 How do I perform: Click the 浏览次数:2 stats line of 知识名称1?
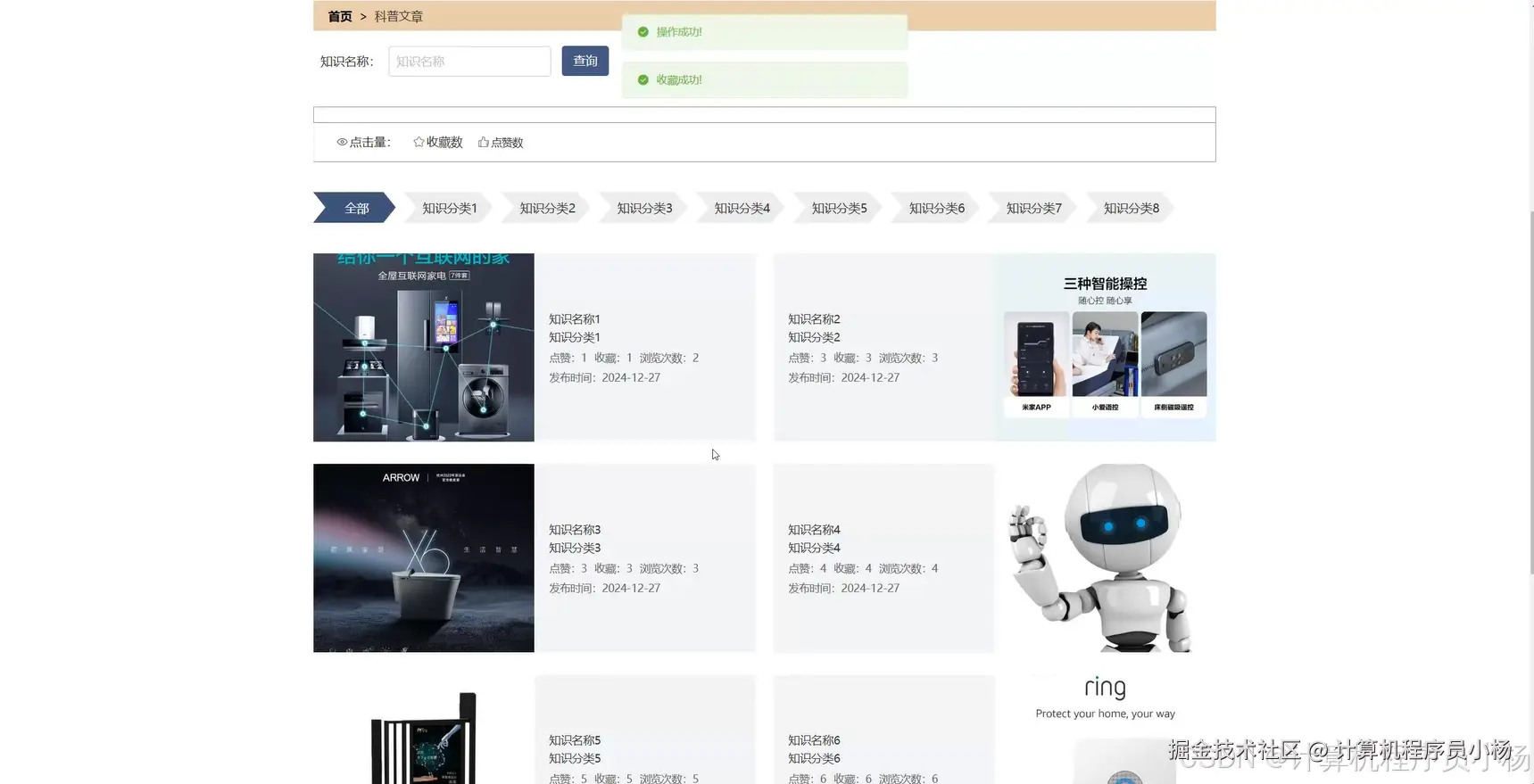pos(624,358)
